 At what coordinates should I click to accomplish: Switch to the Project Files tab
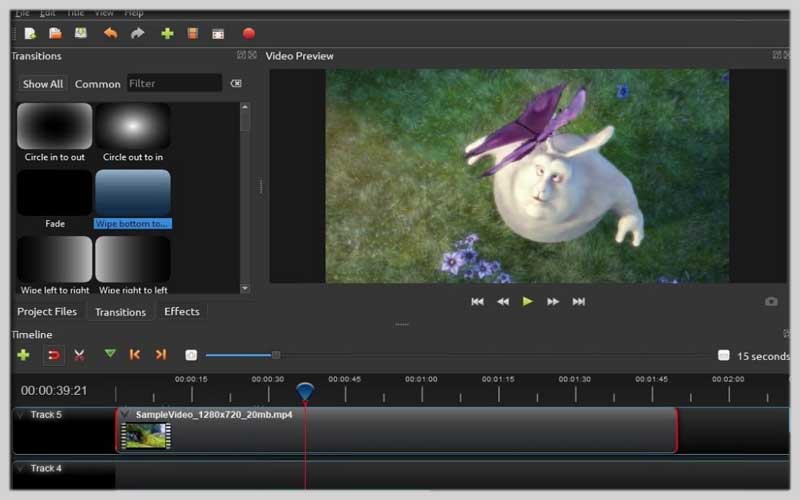point(47,311)
